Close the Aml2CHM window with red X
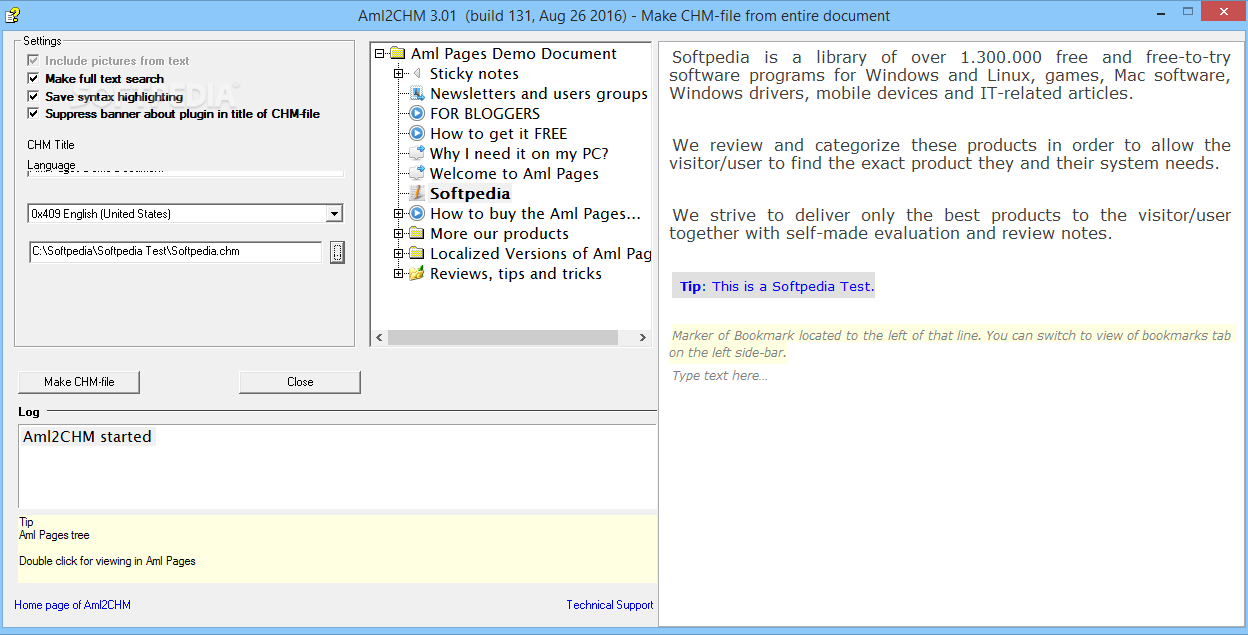Viewport: 1248px width, 635px height. tap(1224, 12)
